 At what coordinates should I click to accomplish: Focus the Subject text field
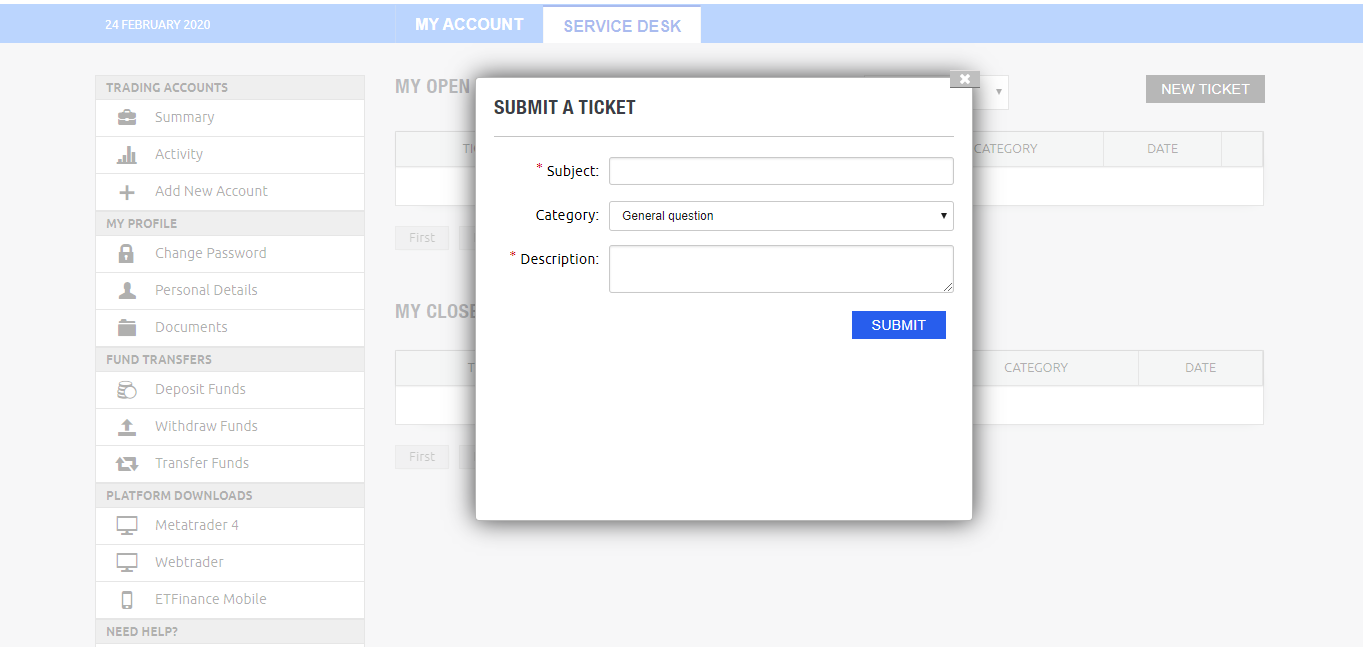click(781, 171)
